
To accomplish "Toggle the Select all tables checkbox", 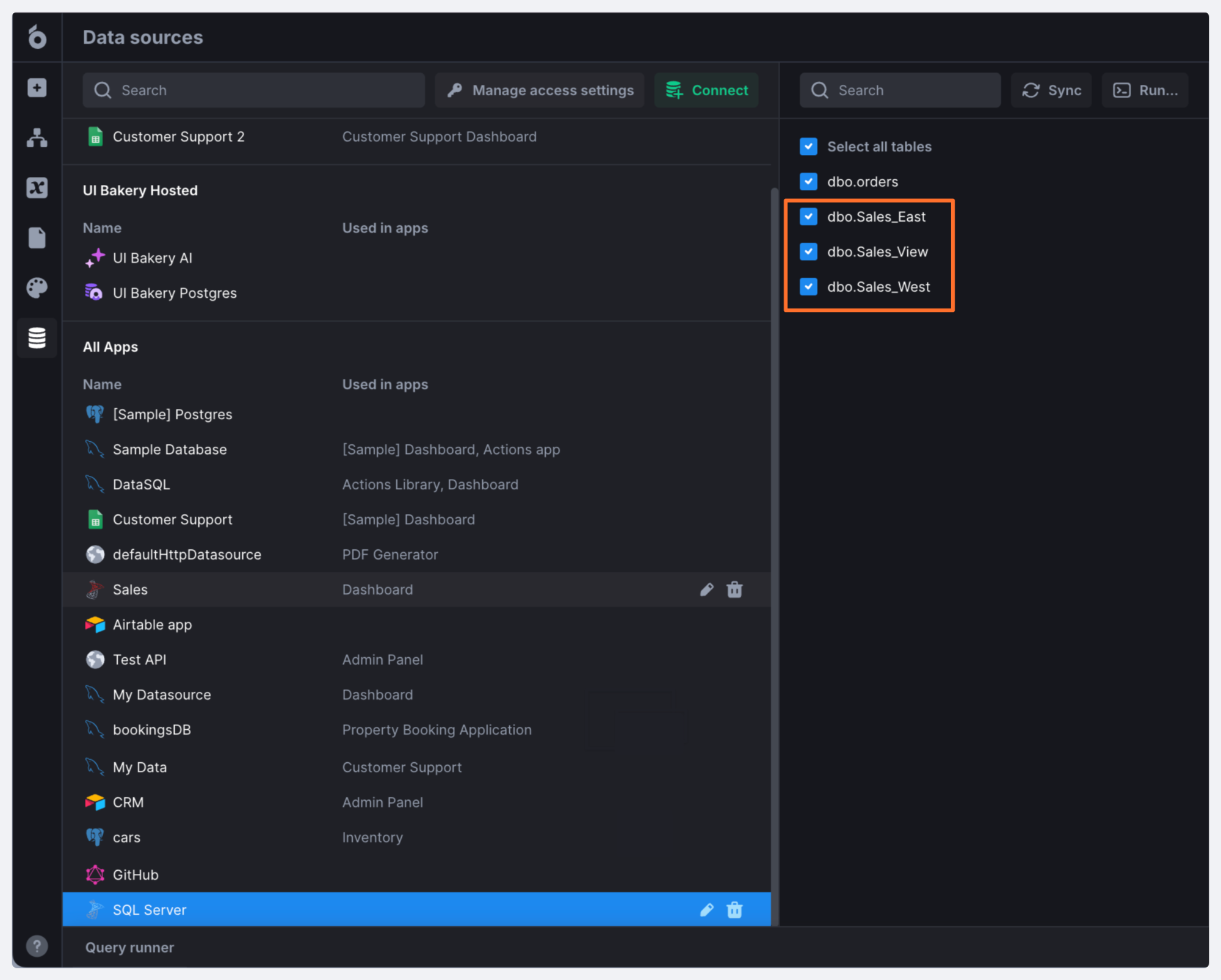I will (808, 146).
